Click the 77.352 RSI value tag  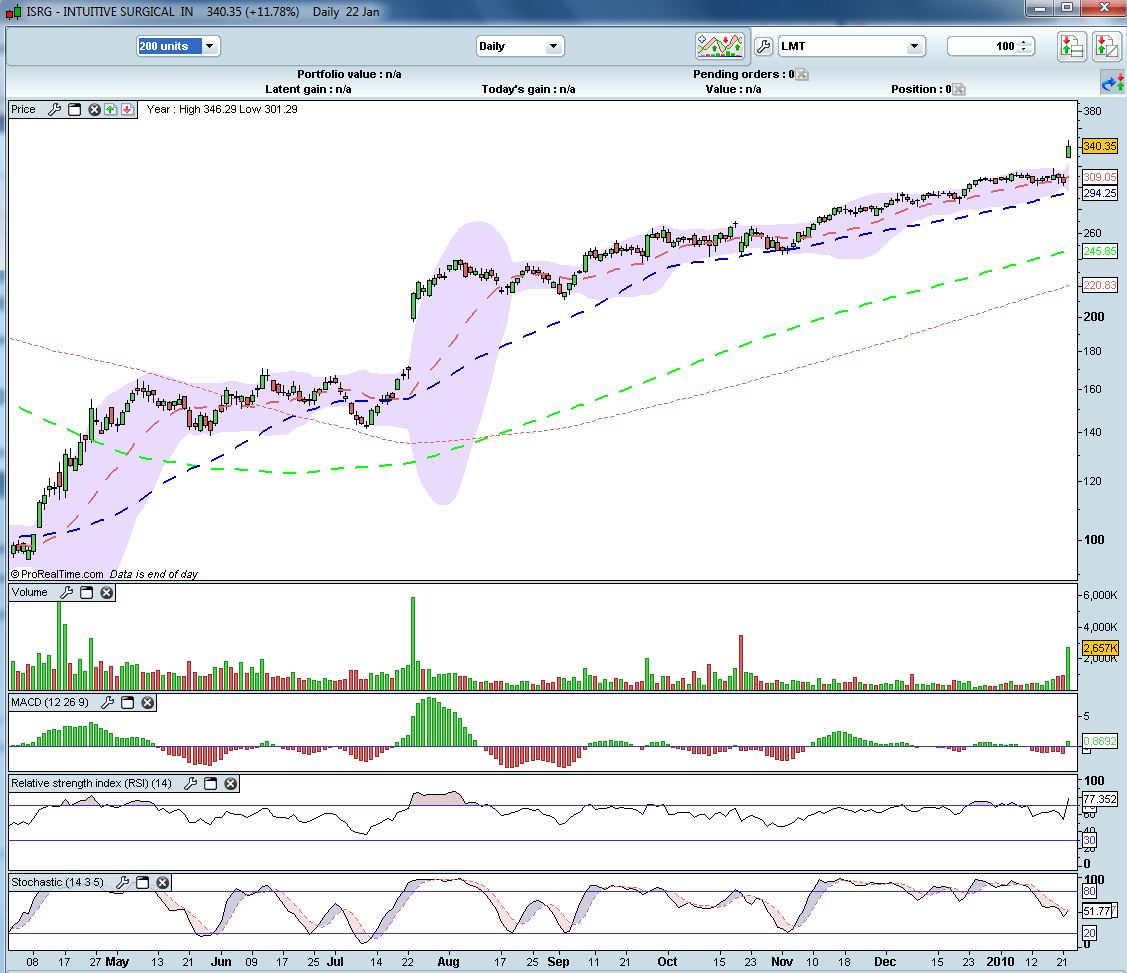point(1100,799)
